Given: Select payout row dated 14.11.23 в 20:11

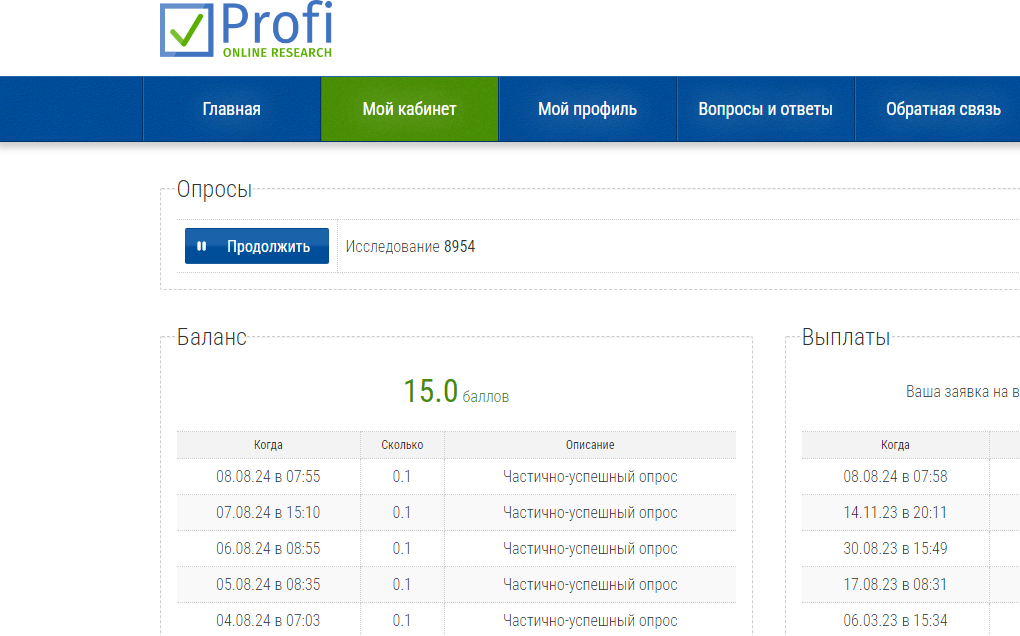Looking at the screenshot, I should click(895, 513).
